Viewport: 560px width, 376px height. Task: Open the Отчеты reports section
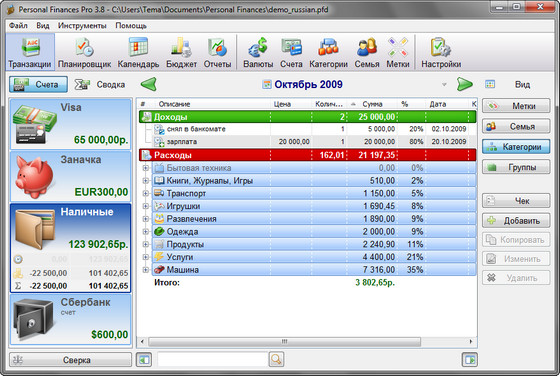pyautogui.click(x=217, y=52)
